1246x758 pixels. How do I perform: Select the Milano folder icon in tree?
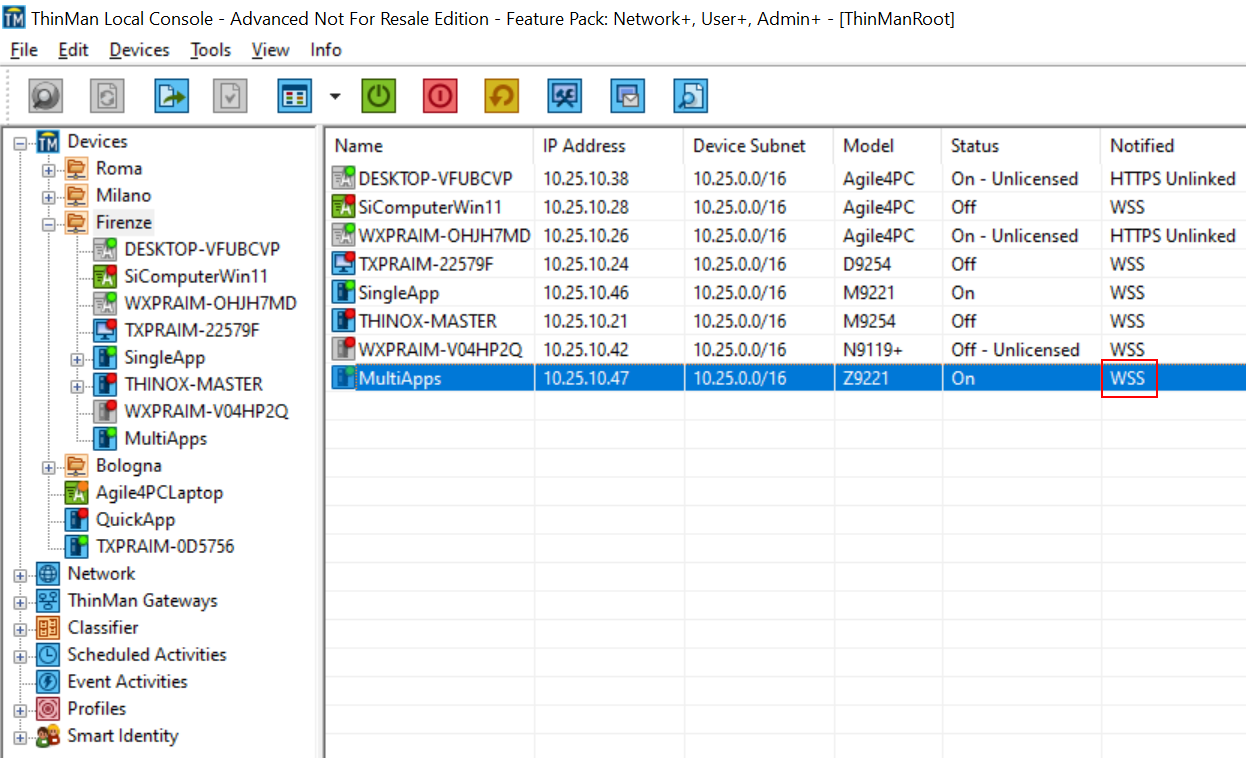(x=76, y=195)
